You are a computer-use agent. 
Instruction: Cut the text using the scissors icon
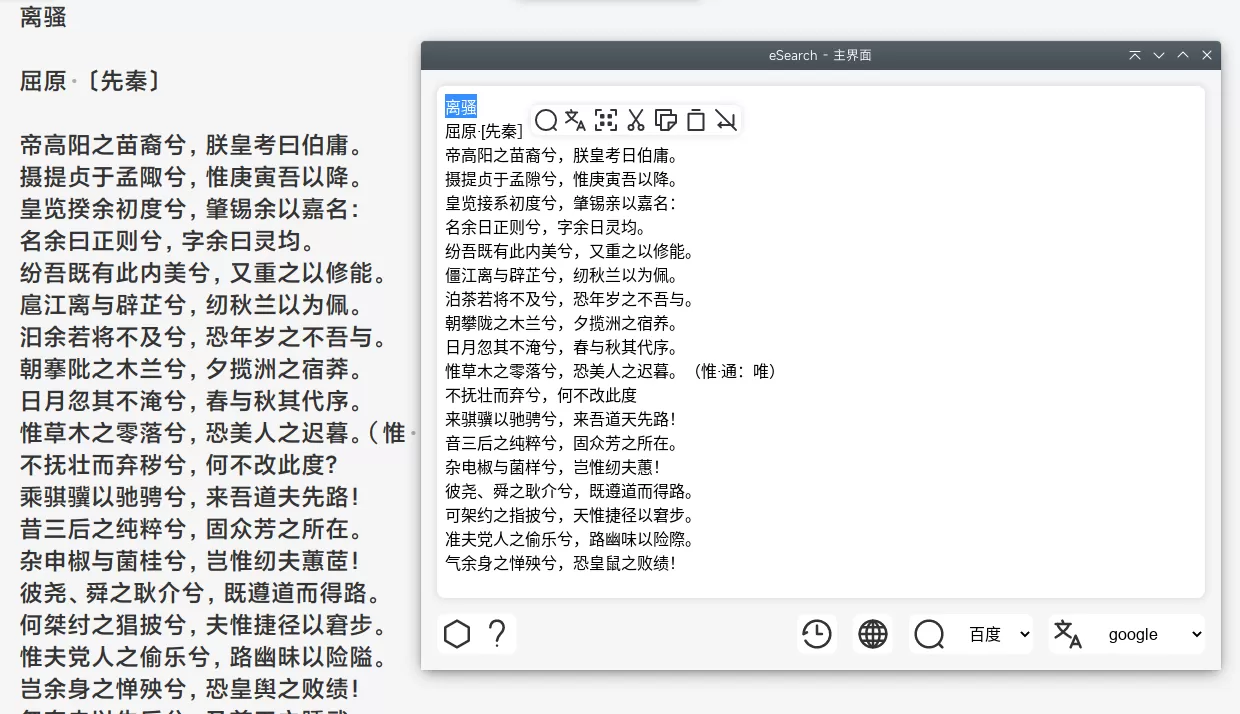tap(636, 120)
